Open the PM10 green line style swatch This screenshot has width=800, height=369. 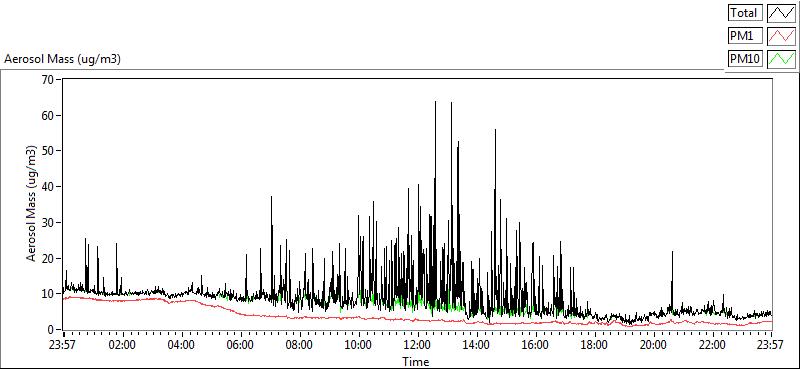(x=782, y=59)
